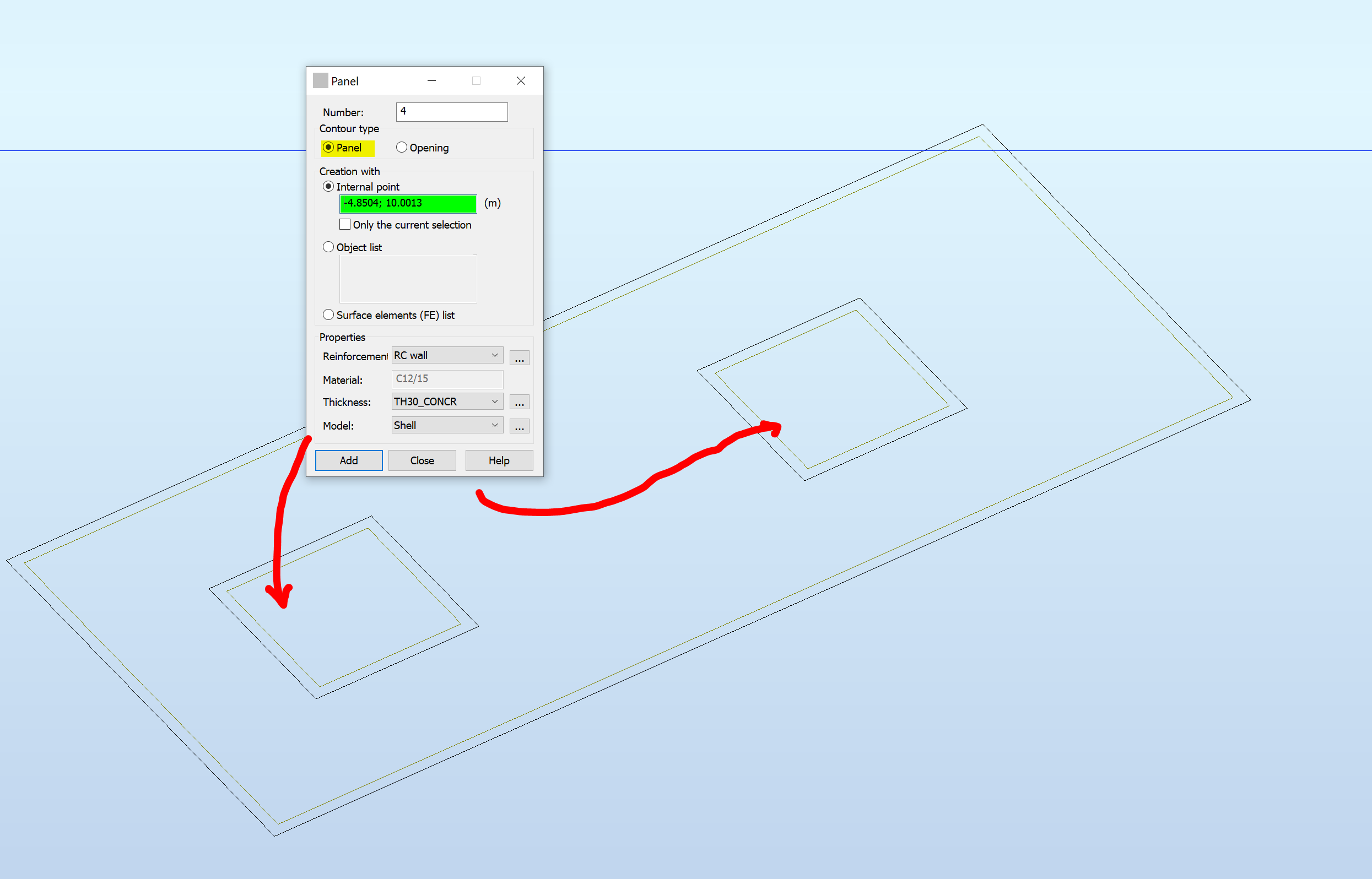Select Surface elements (FE) list option
This screenshot has width=1372, height=879.
point(328,315)
